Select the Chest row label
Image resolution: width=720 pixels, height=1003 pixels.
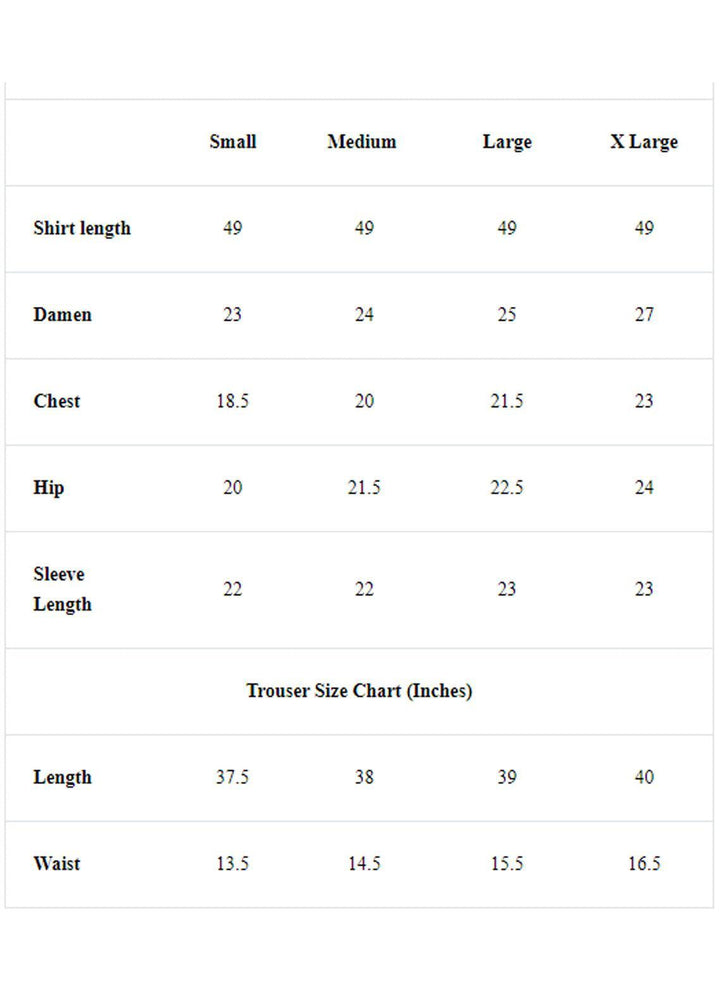coord(57,401)
